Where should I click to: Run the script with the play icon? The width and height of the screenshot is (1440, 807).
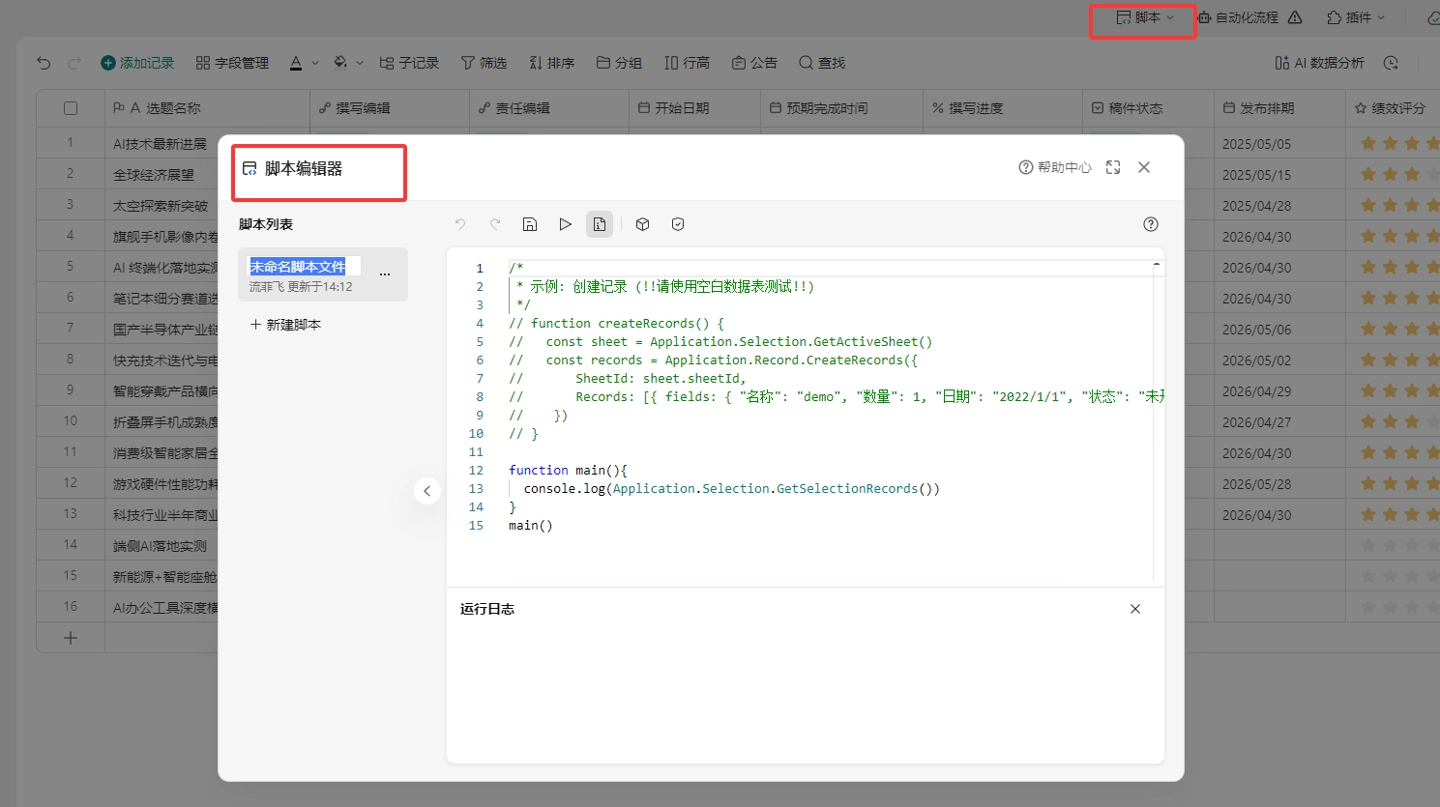(x=565, y=224)
